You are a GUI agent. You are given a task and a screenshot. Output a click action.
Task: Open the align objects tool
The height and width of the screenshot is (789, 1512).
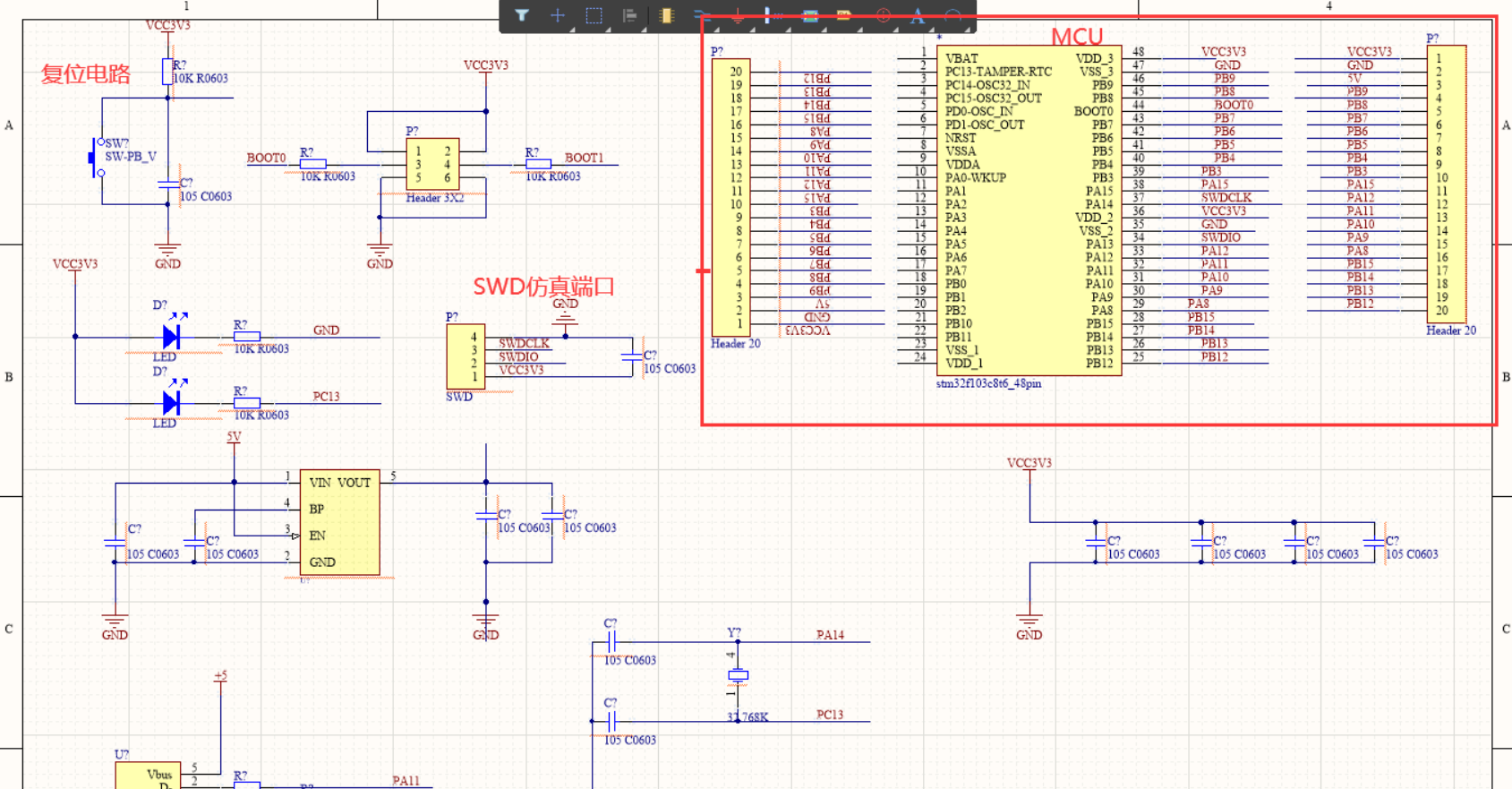tap(629, 15)
